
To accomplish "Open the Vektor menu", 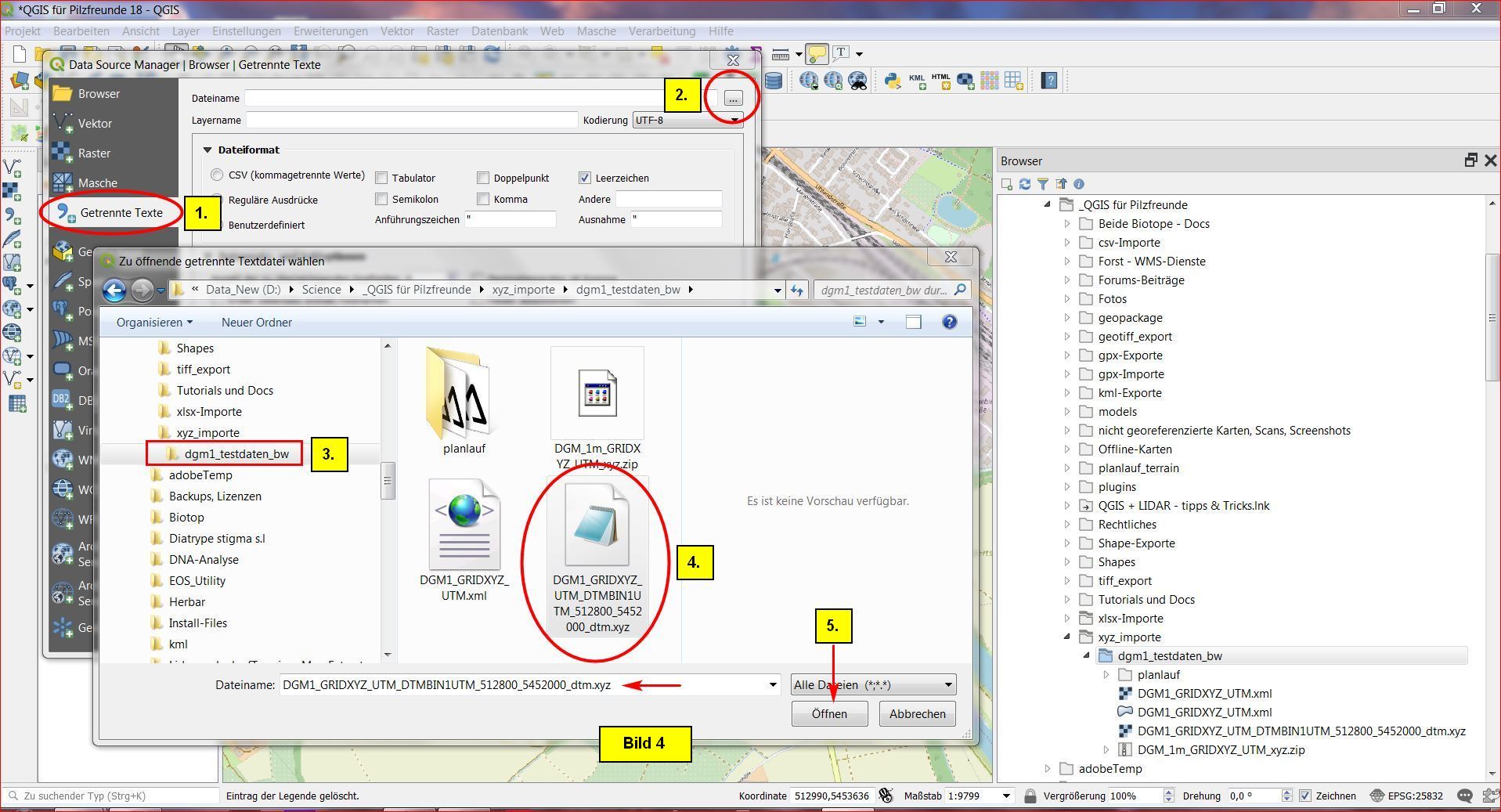I will click(x=397, y=31).
